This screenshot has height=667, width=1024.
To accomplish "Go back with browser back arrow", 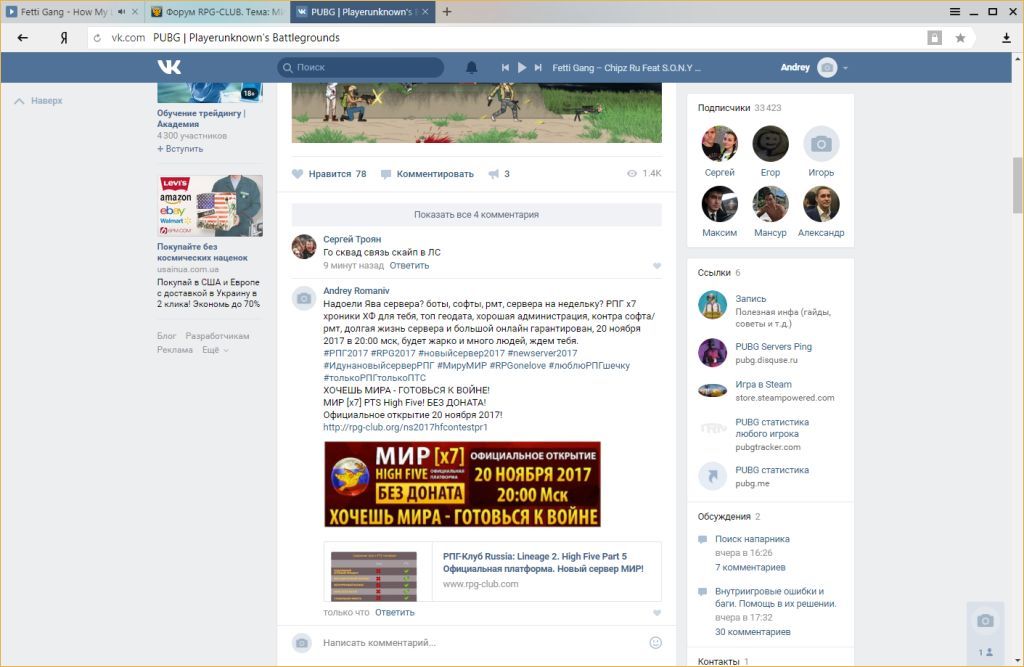I will coord(23,37).
